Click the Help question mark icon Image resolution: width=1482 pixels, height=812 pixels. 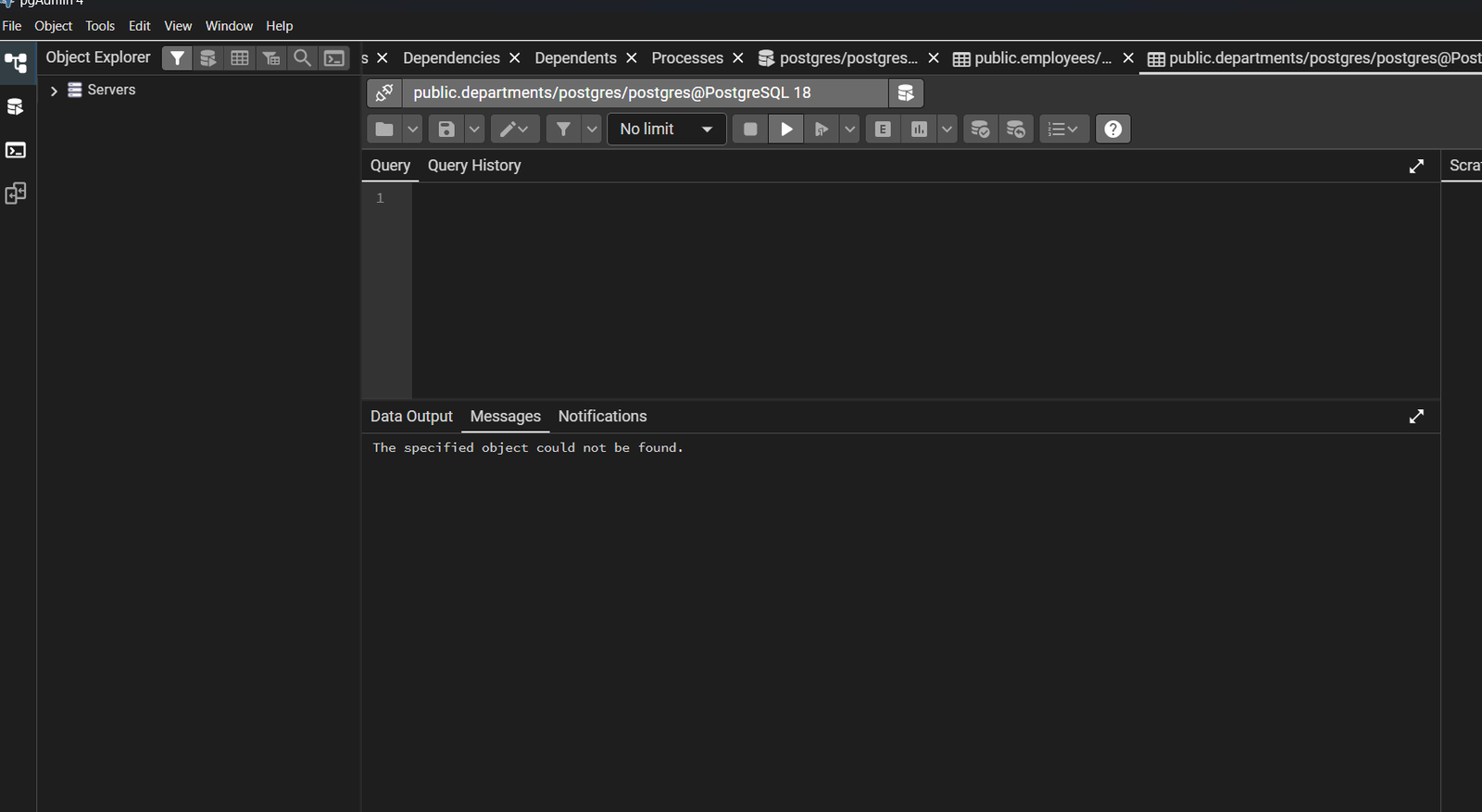[x=1113, y=129]
